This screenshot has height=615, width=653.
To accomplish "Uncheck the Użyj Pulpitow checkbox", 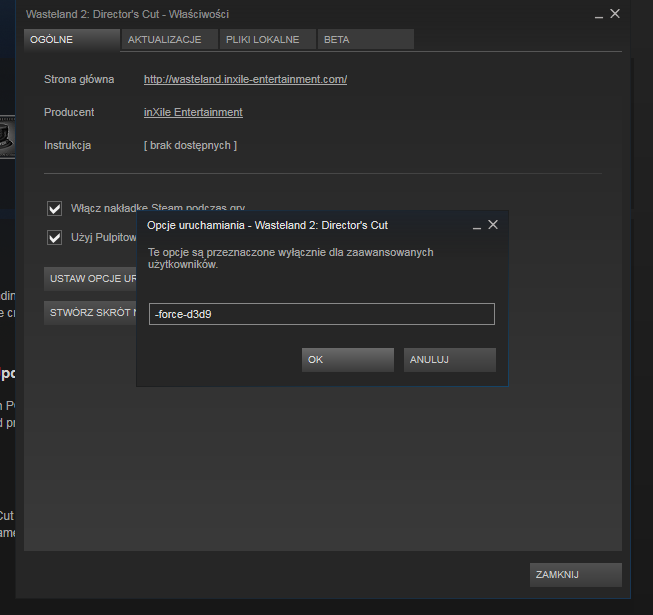I will click(x=55, y=238).
